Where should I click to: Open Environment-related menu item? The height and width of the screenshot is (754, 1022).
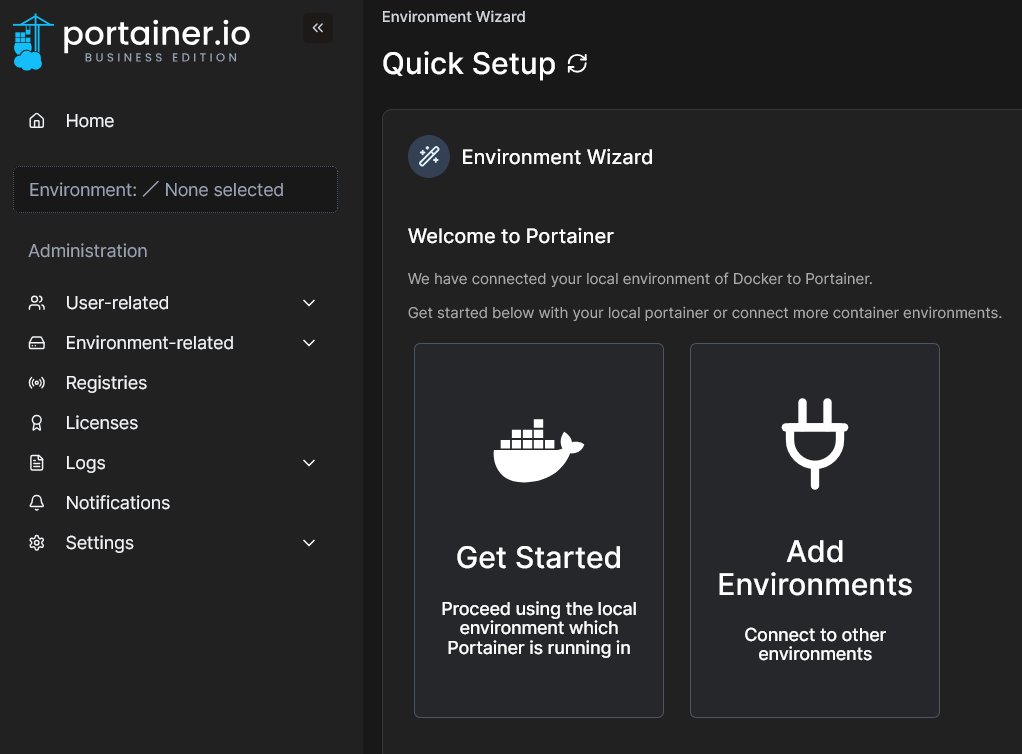pyautogui.click(x=150, y=343)
